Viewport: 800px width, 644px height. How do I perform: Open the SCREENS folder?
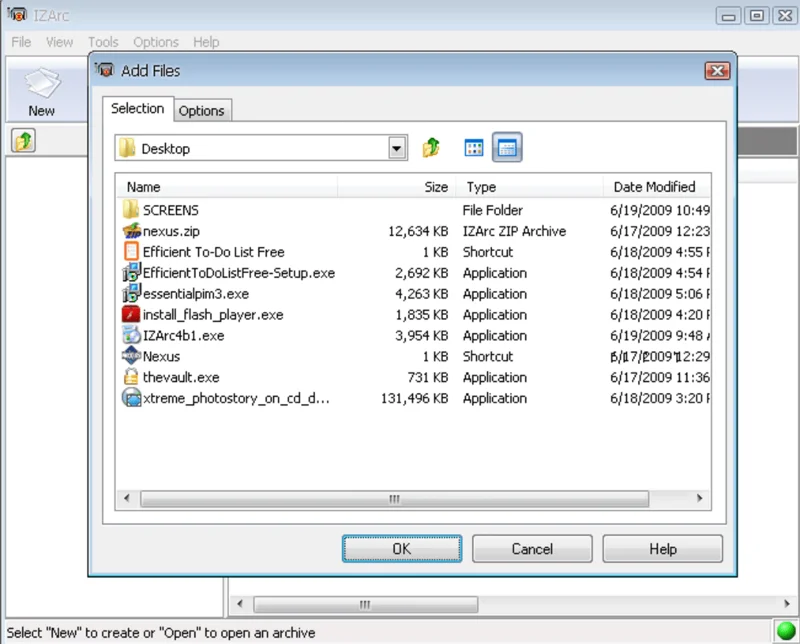172,210
